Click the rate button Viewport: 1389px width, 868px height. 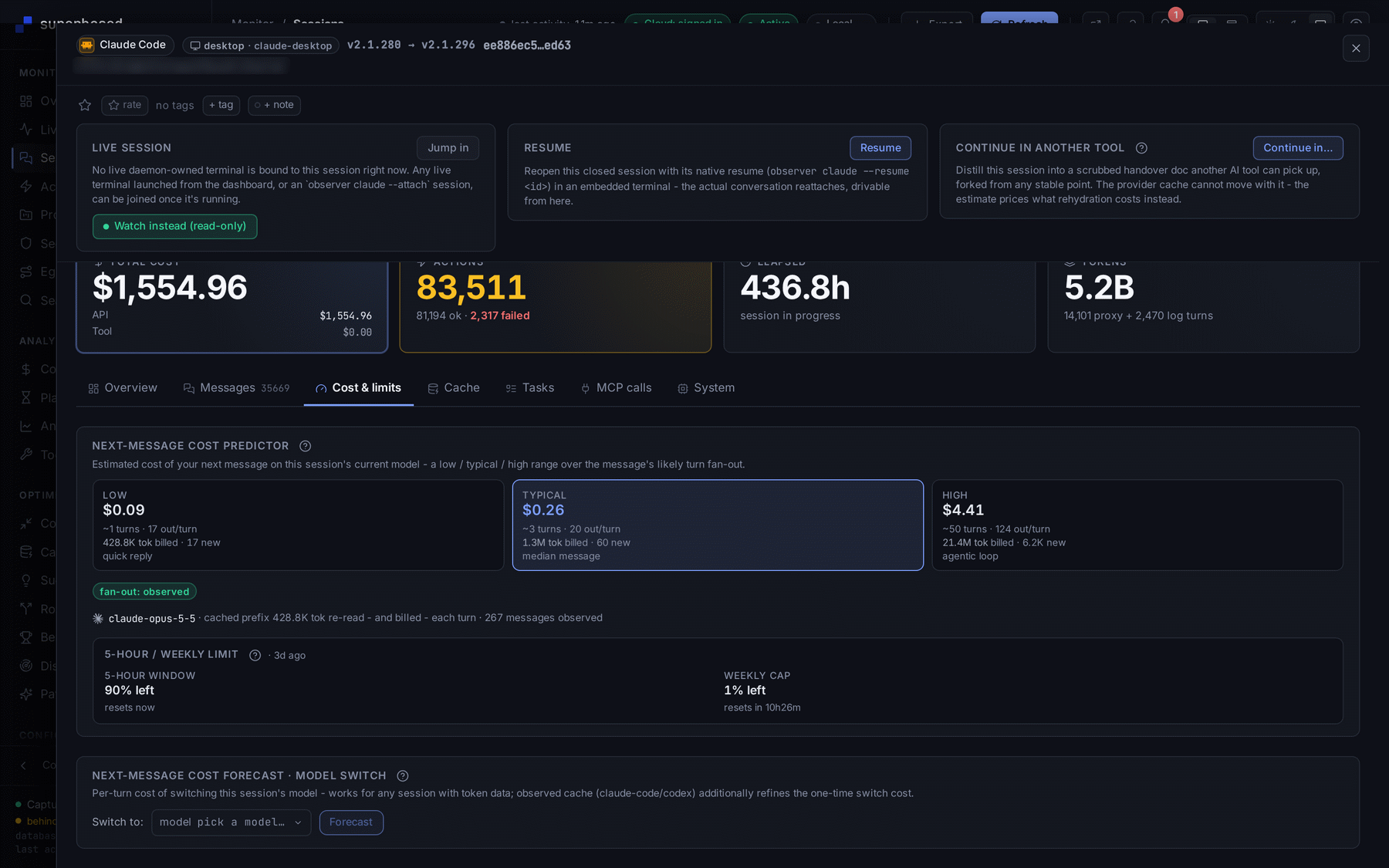125,105
